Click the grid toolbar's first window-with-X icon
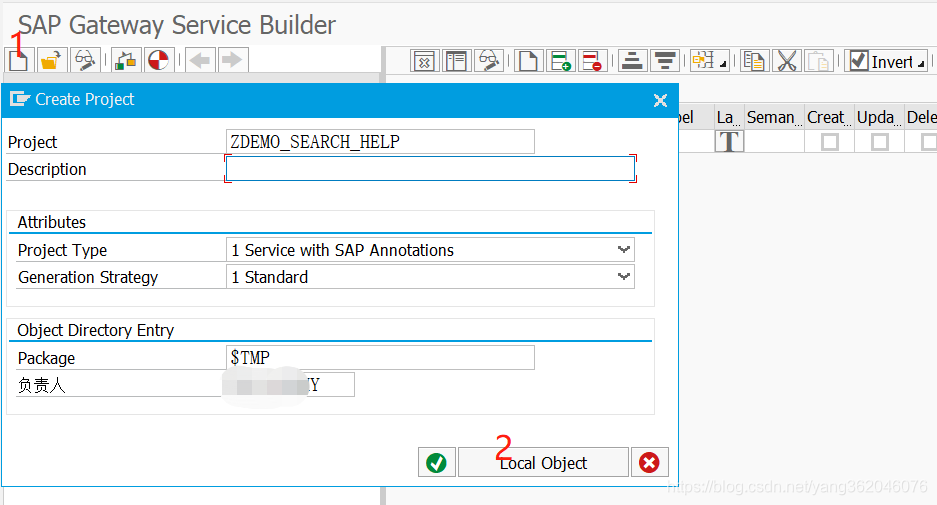The width and height of the screenshot is (937, 505). tap(424, 61)
